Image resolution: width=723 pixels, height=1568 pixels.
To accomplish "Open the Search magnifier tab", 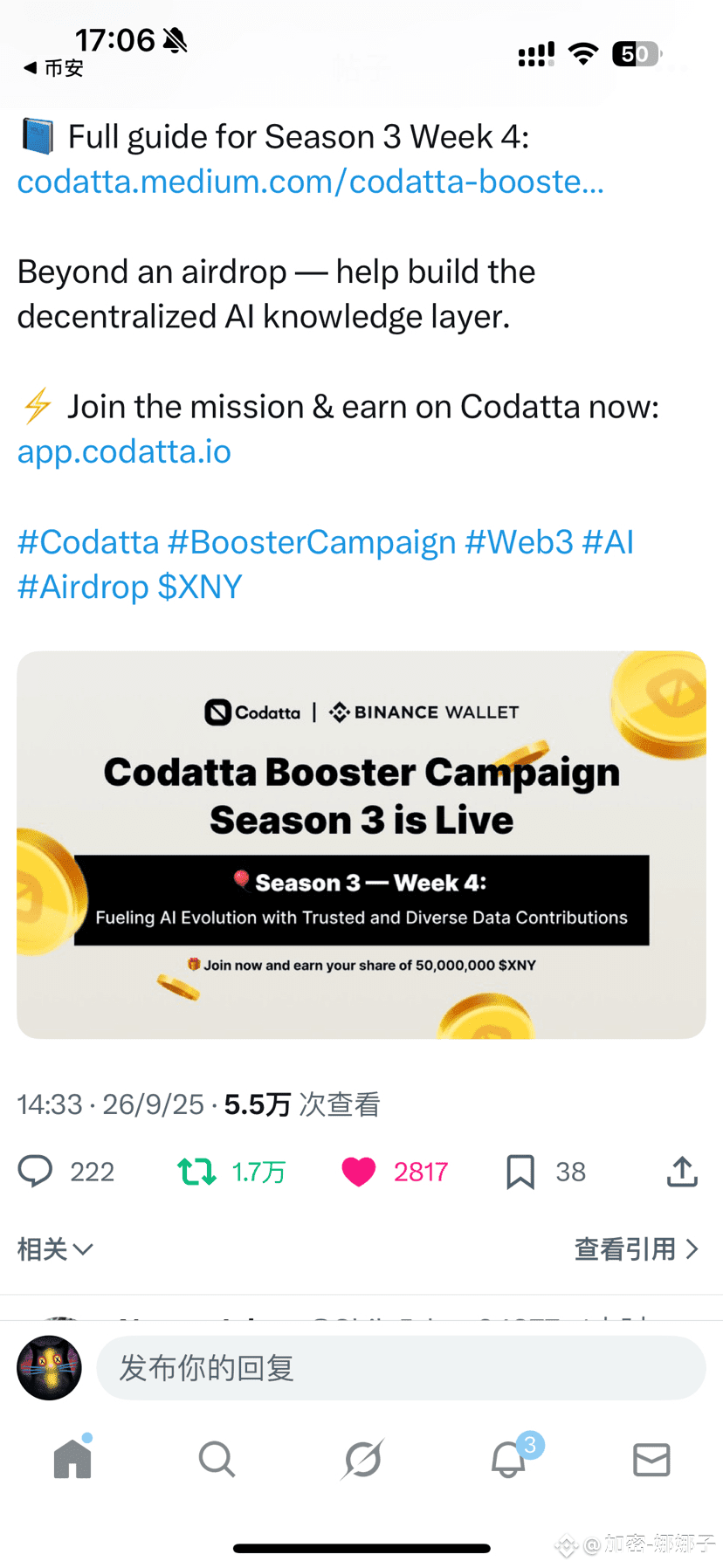I will pos(217,1458).
